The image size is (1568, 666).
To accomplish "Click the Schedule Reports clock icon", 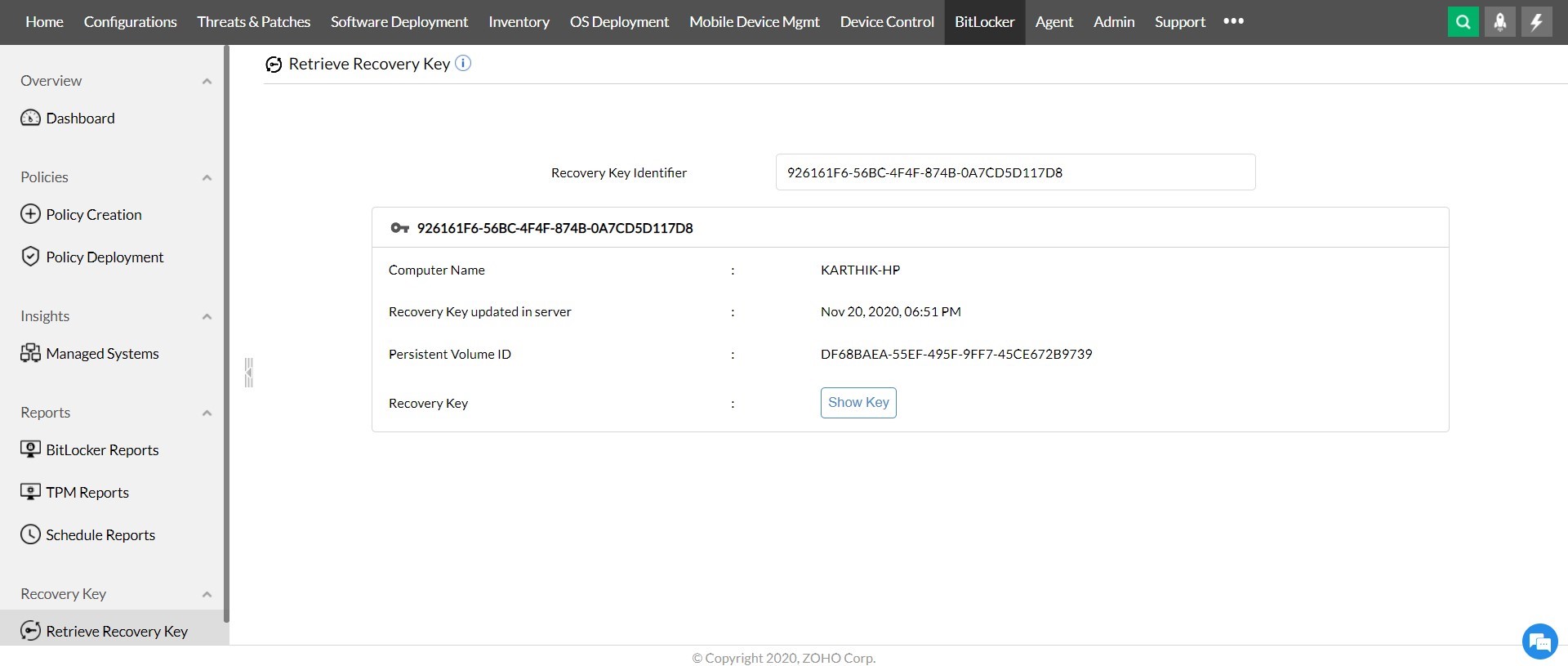I will click(30, 534).
